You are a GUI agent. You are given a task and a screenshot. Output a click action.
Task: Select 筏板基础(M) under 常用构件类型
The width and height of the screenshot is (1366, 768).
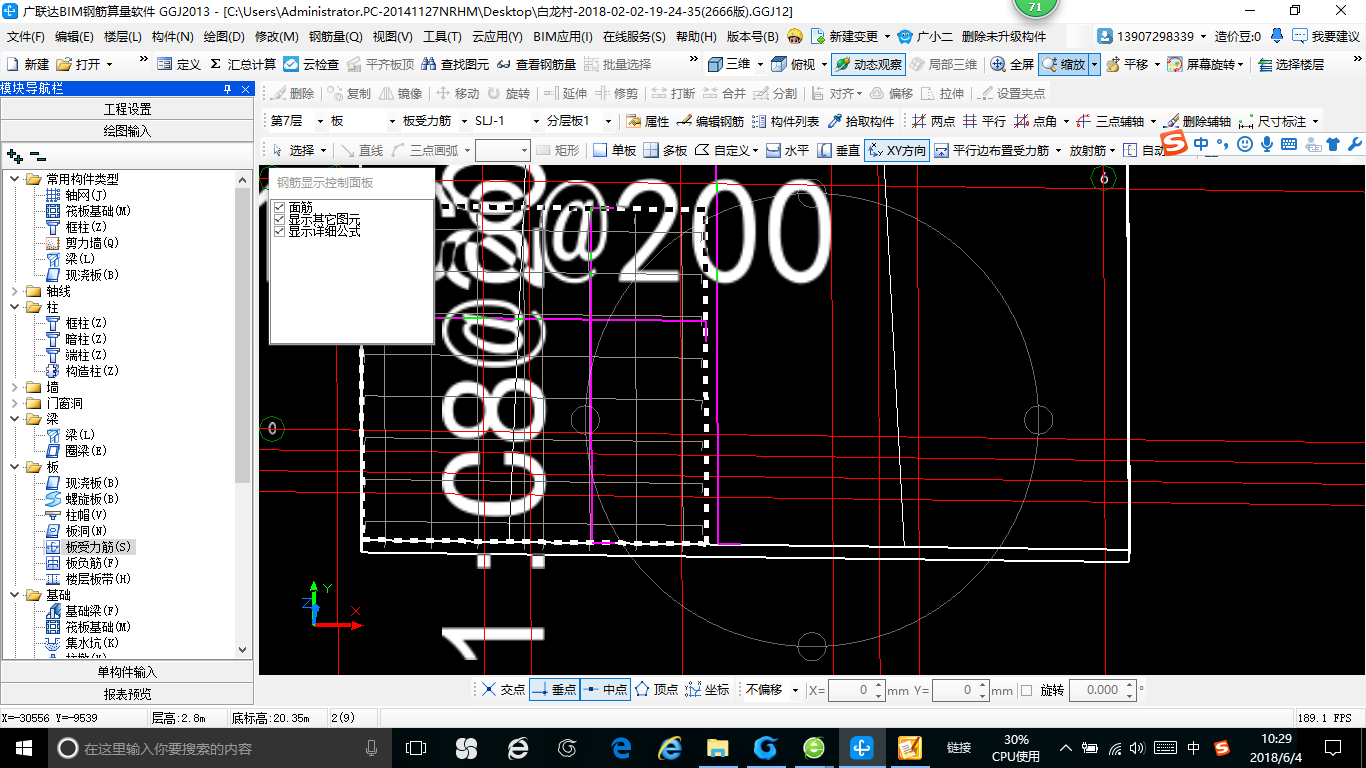(88, 211)
